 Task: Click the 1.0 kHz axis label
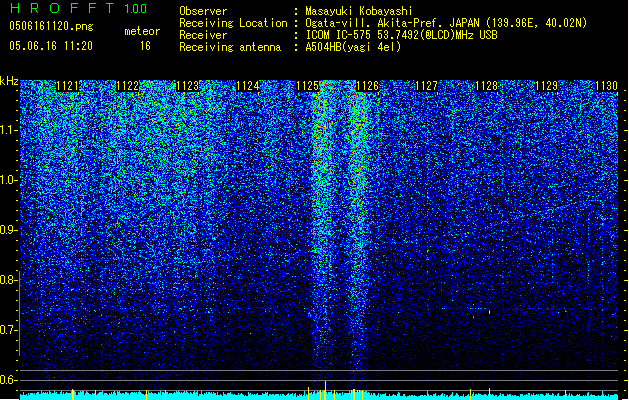[x=9, y=180]
